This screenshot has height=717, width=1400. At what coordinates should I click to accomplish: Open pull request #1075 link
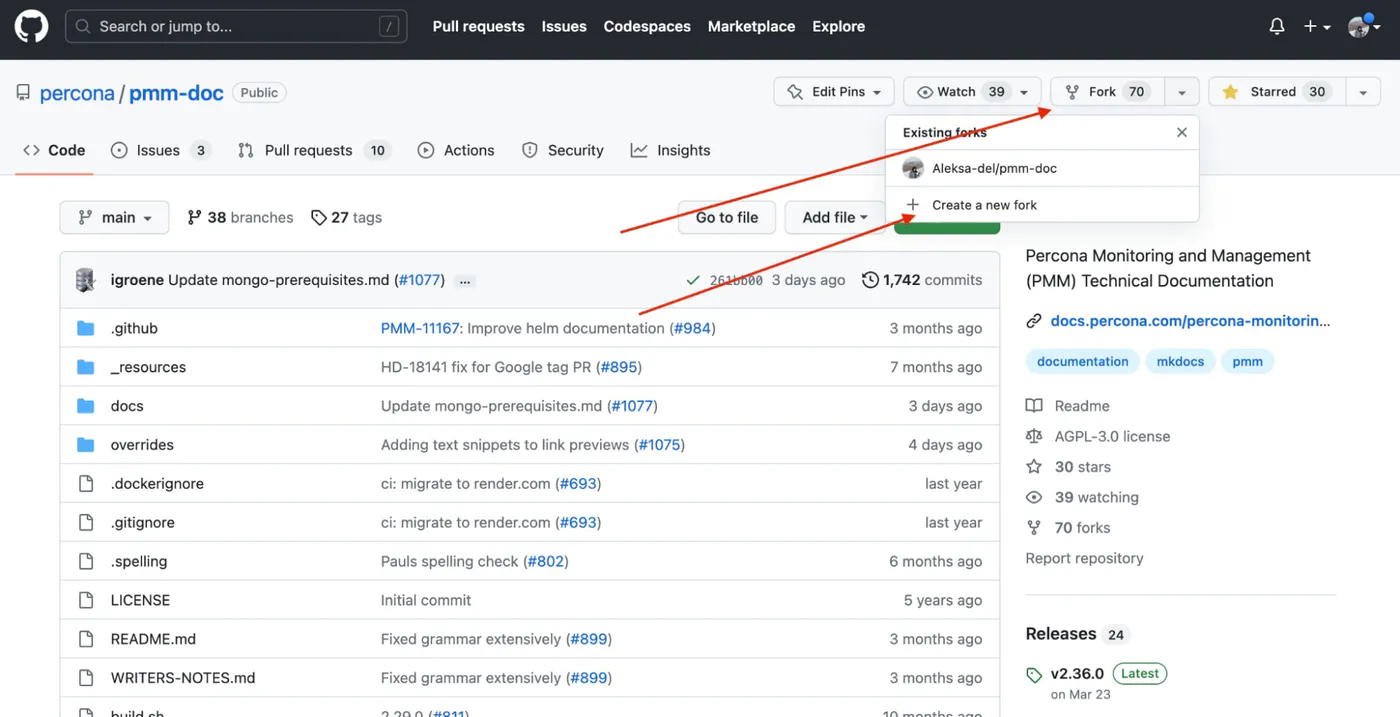pyautogui.click(x=660, y=445)
